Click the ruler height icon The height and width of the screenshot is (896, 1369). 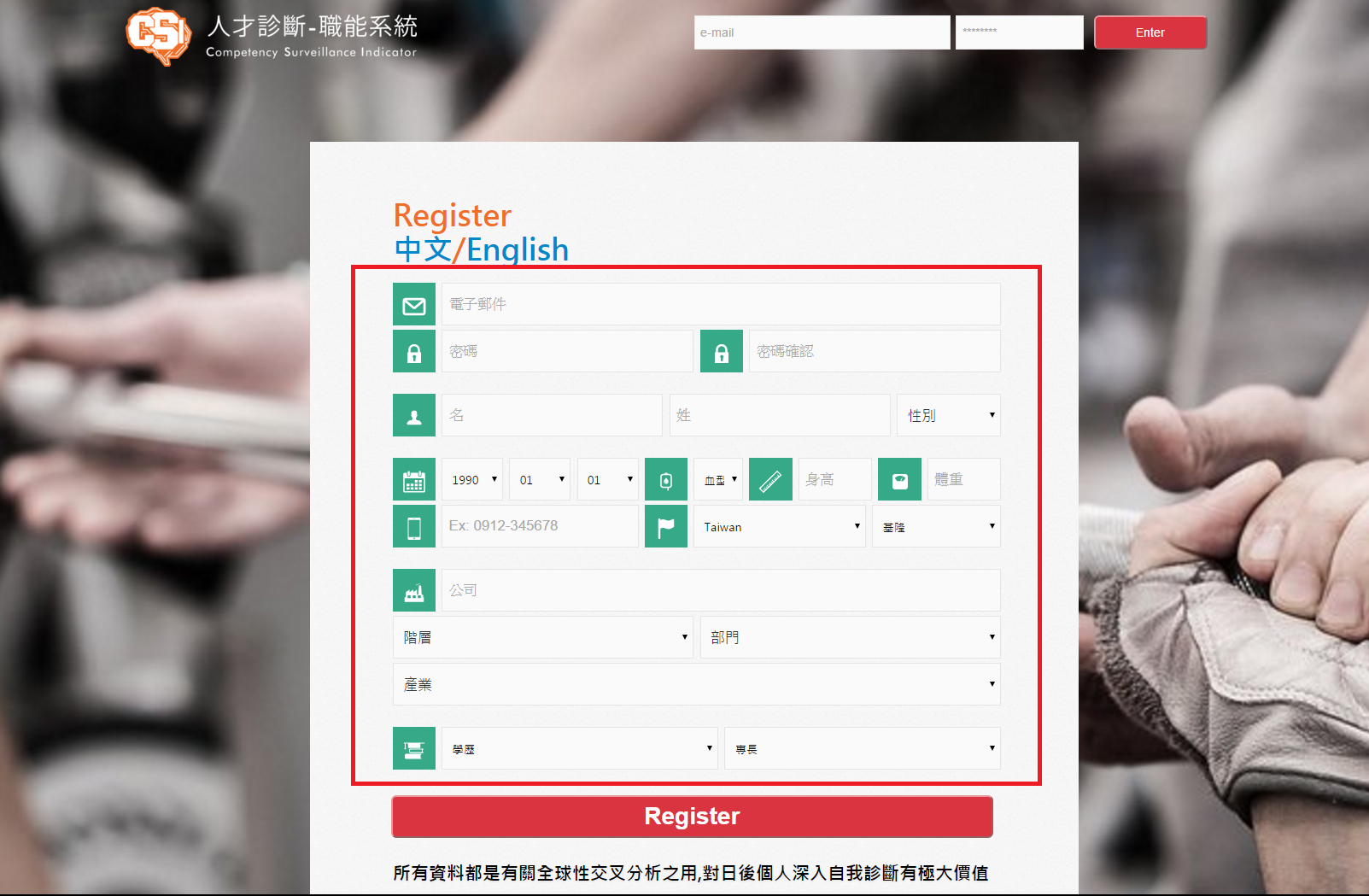[770, 480]
